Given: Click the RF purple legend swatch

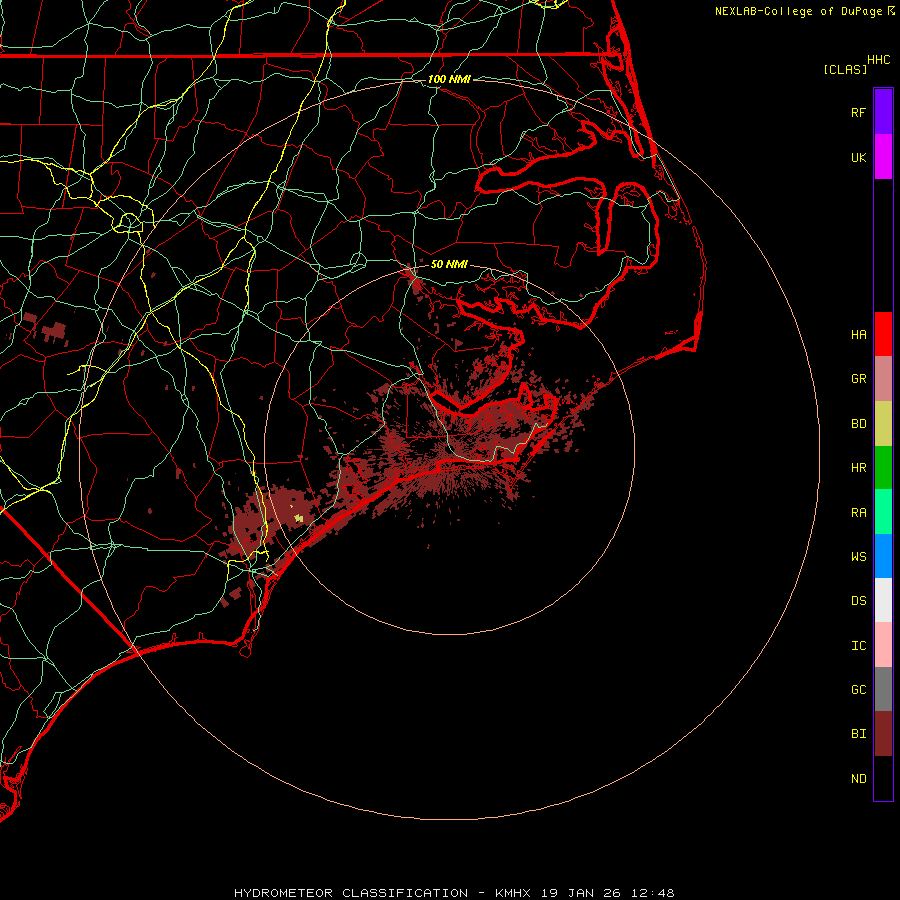Looking at the screenshot, I should 883,112.
